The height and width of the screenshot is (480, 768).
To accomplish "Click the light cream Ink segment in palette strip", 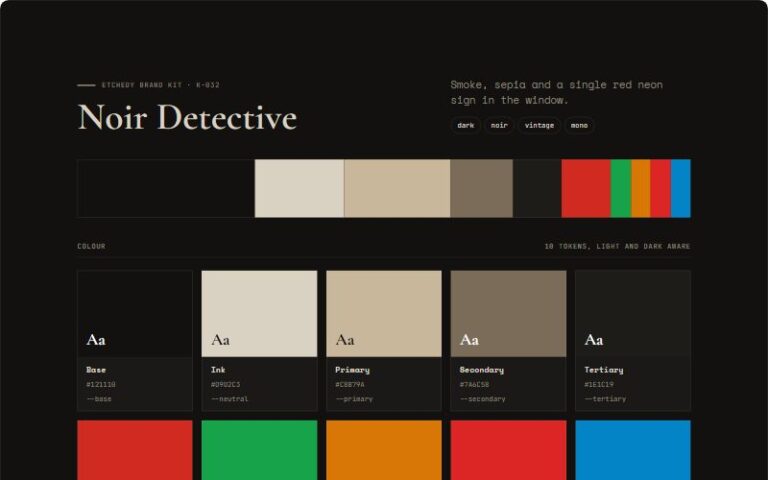I will (x=299, y=188).
